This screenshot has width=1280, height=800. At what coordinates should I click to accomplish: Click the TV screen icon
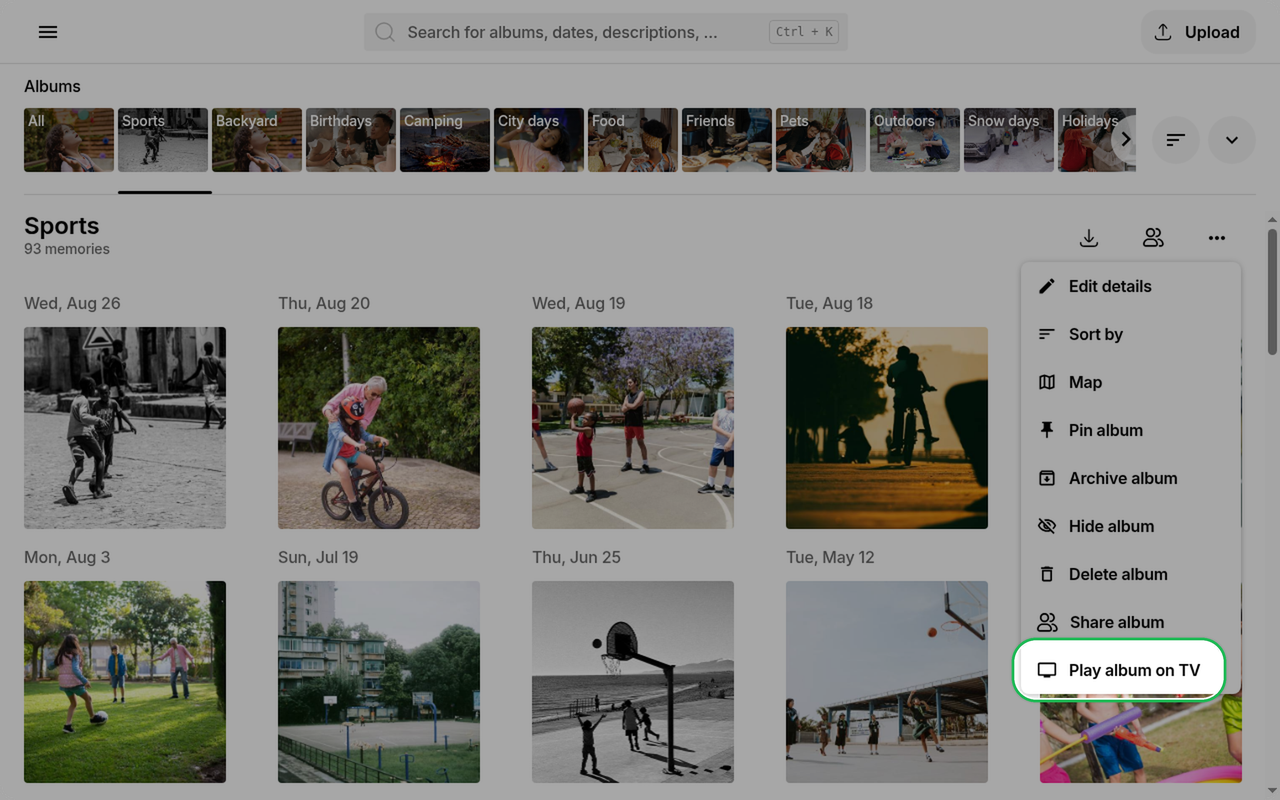[1047, 670]
